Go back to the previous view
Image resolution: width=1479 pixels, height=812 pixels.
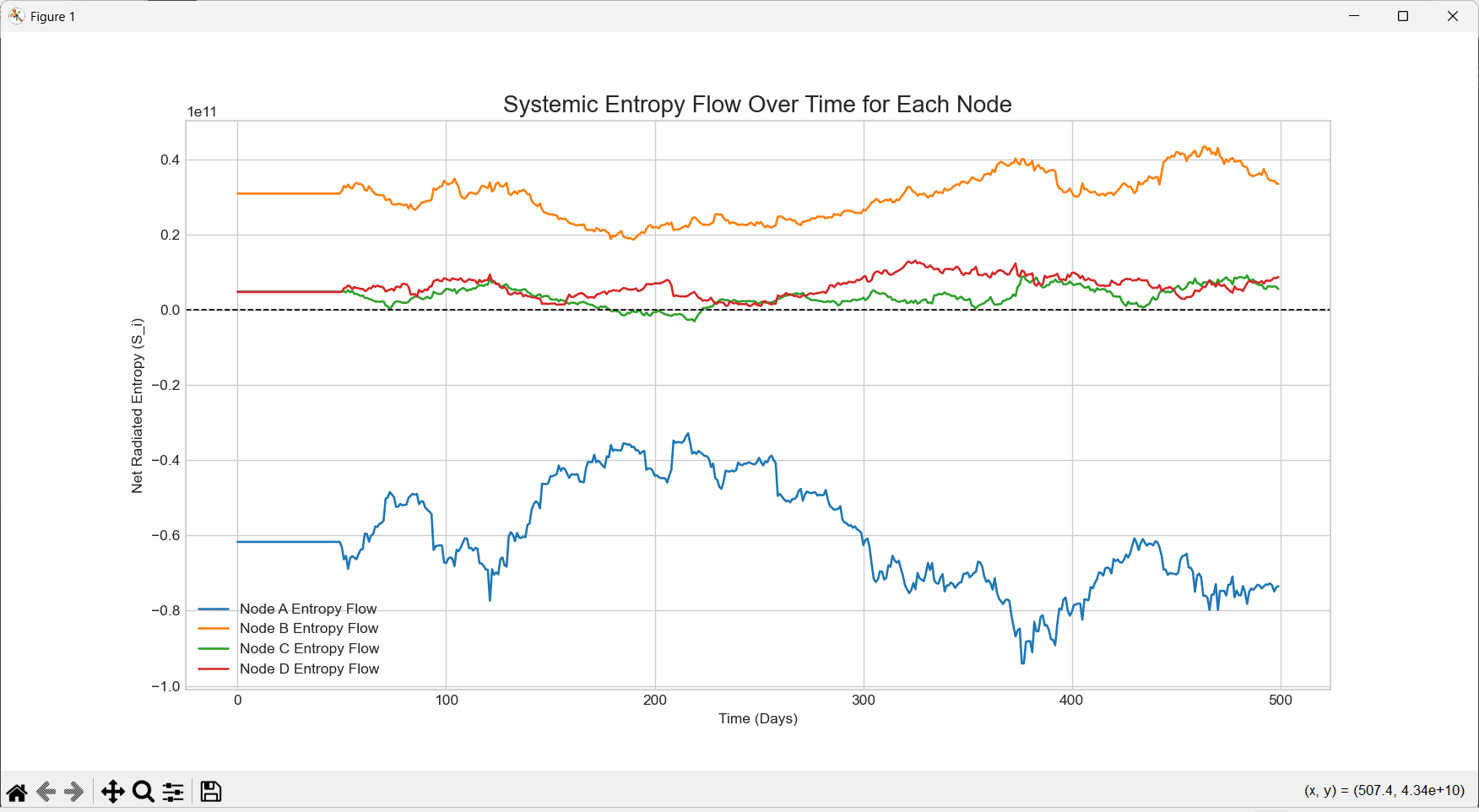pyautogui.click(x=46, y=792)
